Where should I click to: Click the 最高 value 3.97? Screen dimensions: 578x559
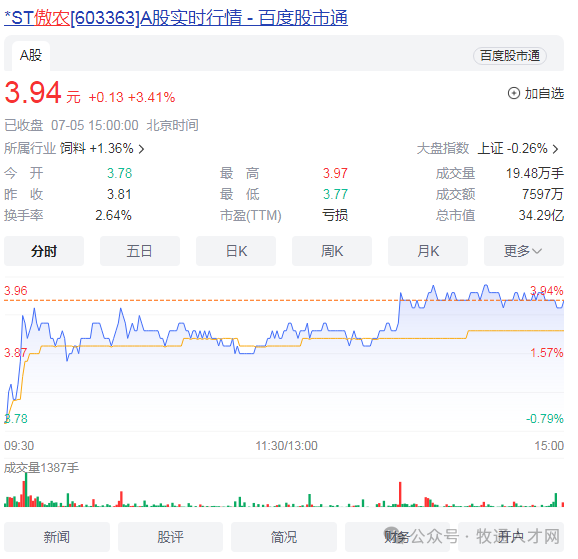[x=335, y=173]
